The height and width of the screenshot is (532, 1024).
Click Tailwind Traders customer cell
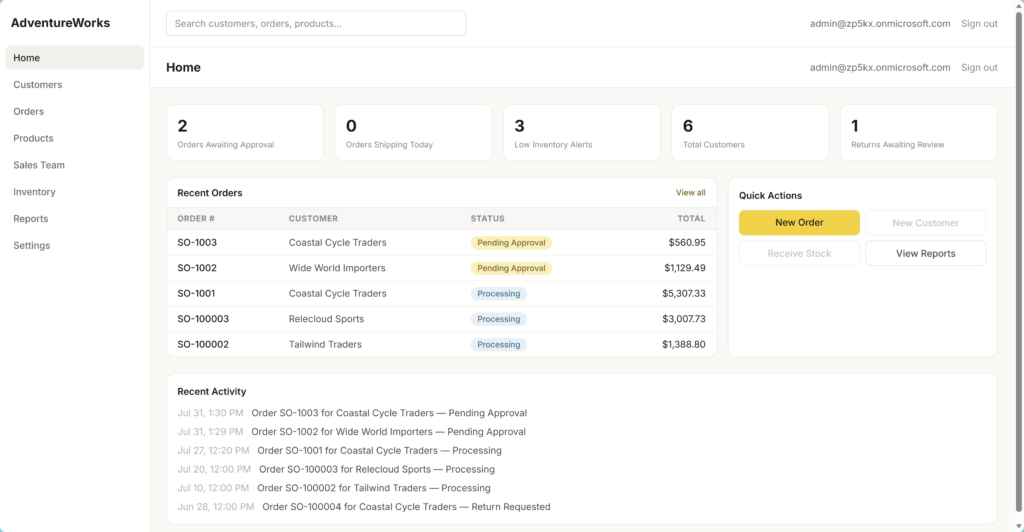[x=325, y=344]
